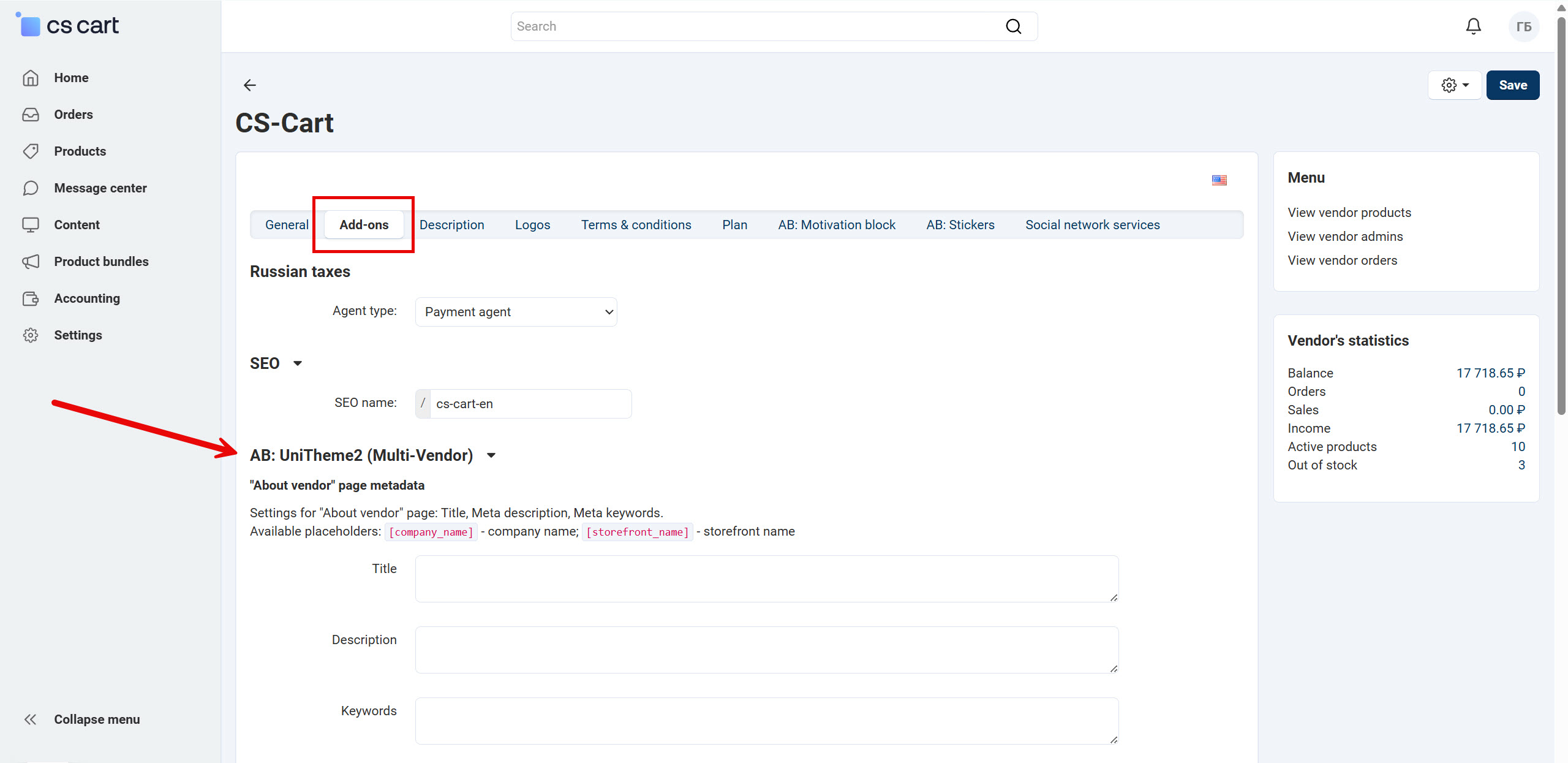Screen dimensions: 1568x763
Task: Click the Sales value 0.00 ₽
Action: coord(1507,410)
